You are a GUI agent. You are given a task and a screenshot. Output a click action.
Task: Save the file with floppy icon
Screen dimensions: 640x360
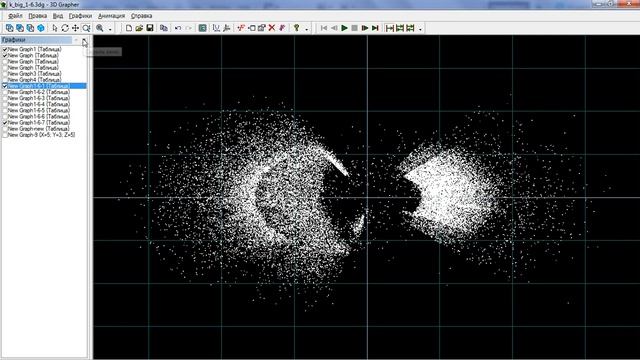click(150, 28)
